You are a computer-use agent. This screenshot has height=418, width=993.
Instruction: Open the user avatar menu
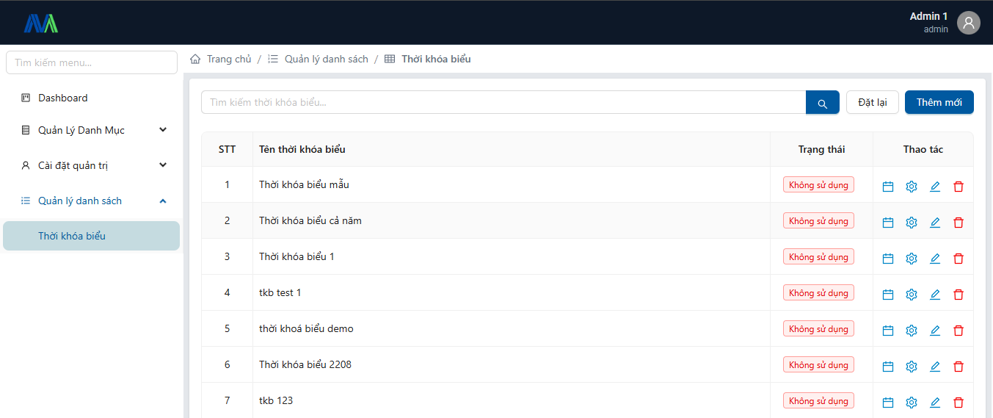coord(968,23)
